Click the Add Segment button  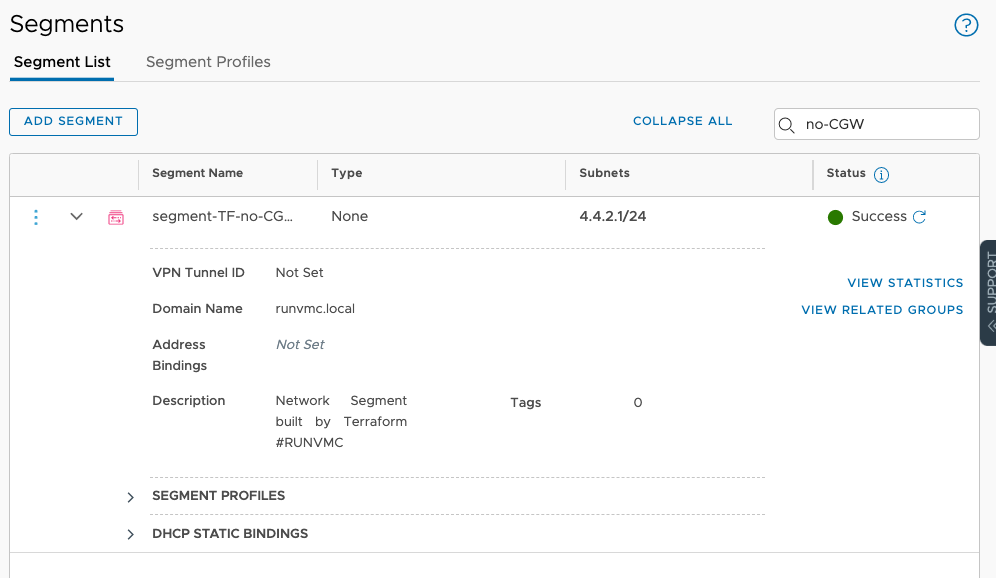73,121
